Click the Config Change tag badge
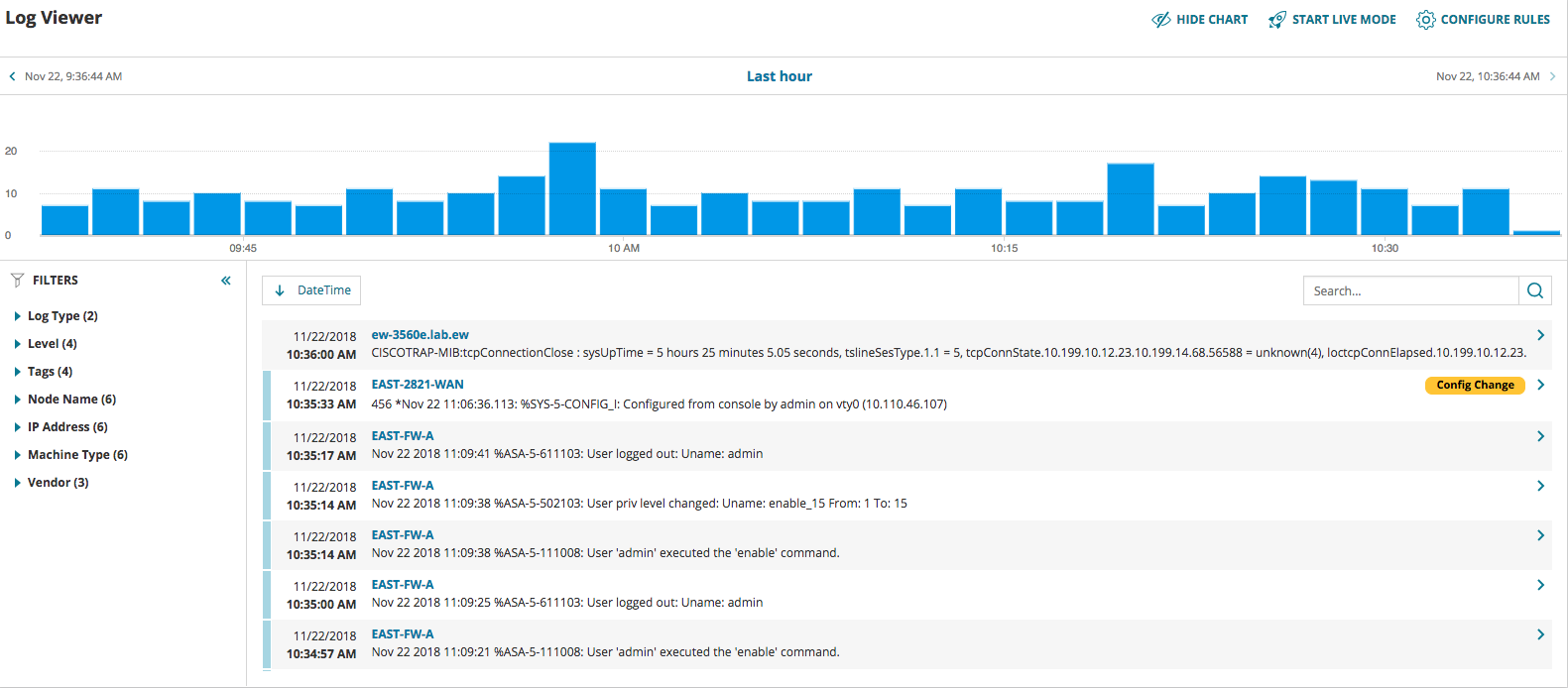Screen dimensions: 1568x688 pos(1475,385)
